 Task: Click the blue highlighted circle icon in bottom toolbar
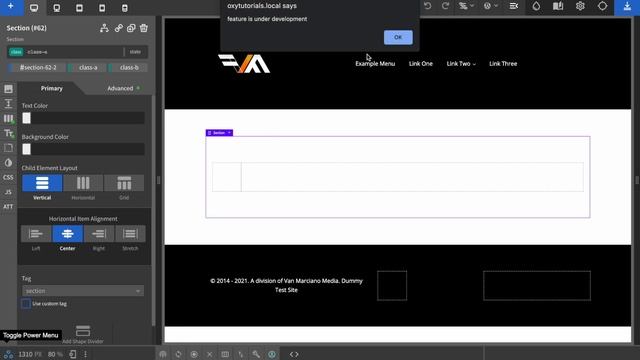[x=272, y=354]
